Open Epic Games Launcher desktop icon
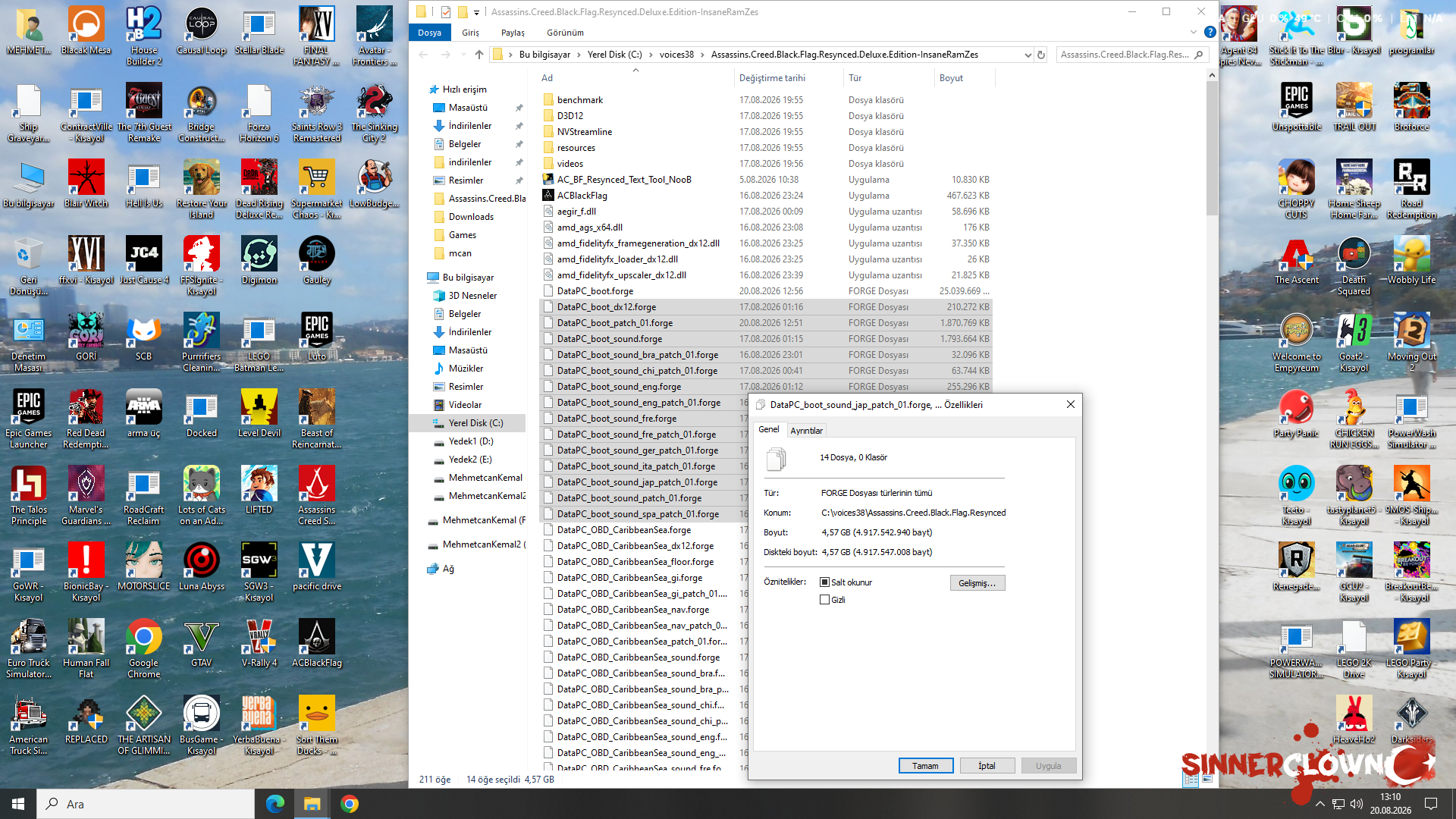The height and width of the screenshot is (819, 1456). point(28,419)
